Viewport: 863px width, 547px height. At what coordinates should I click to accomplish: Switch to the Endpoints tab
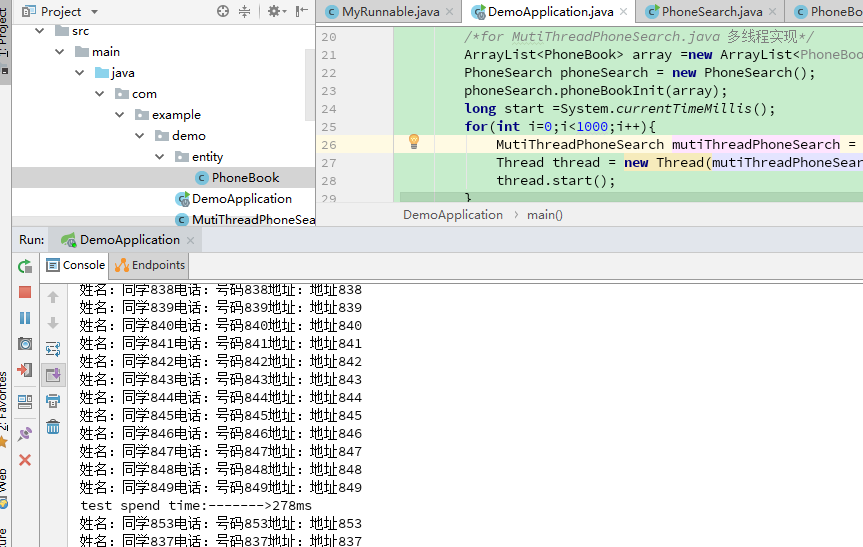point(150,265)
